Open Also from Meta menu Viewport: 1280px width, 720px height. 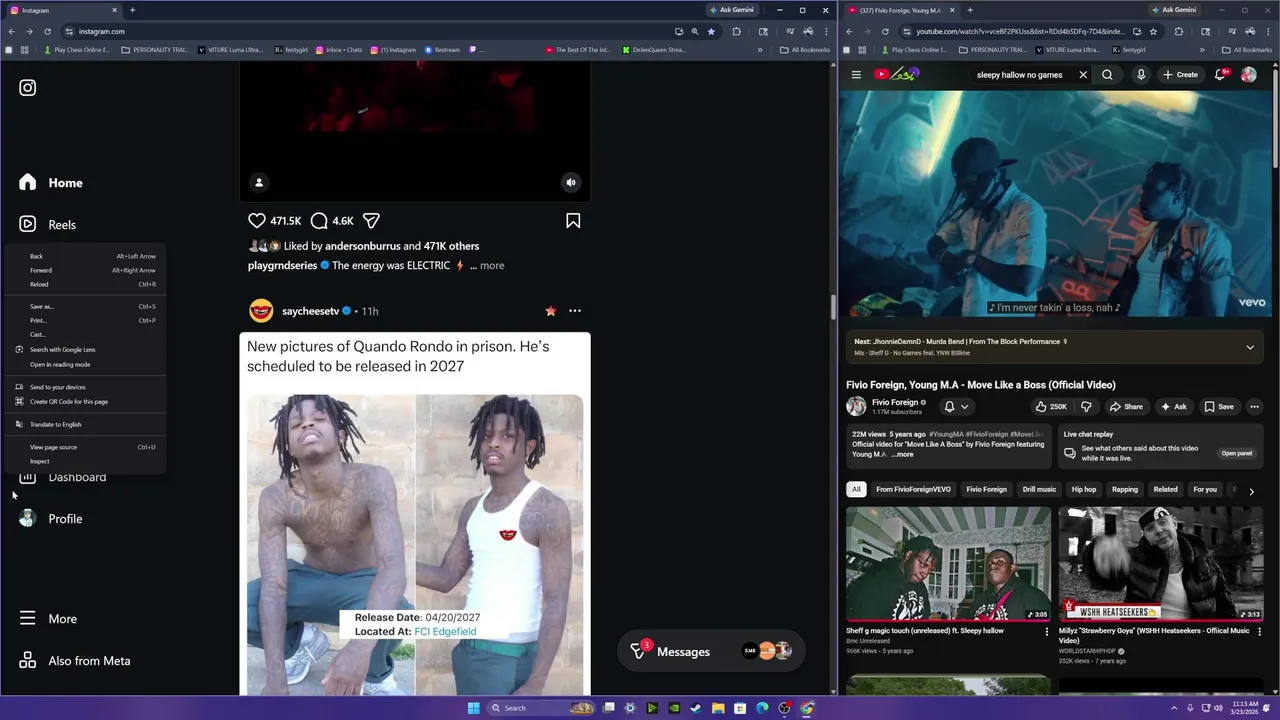(75, 661)
